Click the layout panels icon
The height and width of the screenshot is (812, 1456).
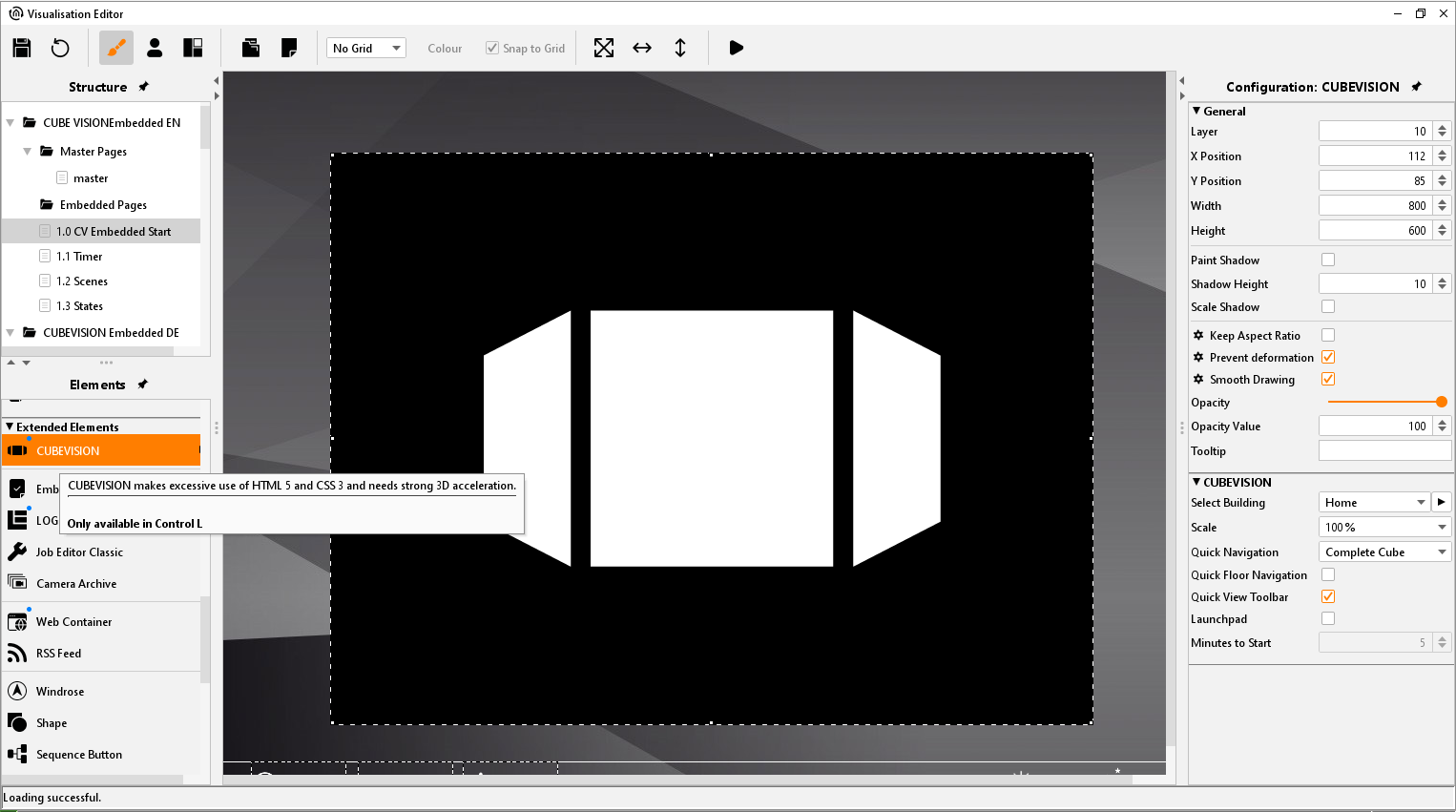point(193,48)
